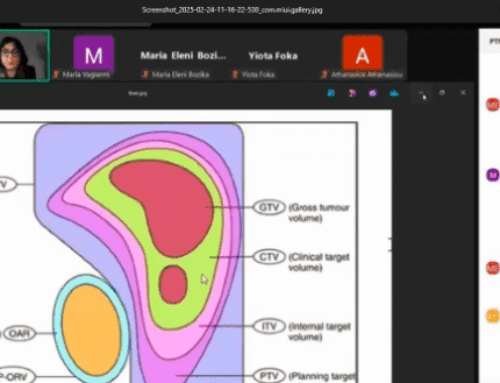Click the purple avatar in the right side panel
Screen dimensions: 500x383
pos(493,175)
